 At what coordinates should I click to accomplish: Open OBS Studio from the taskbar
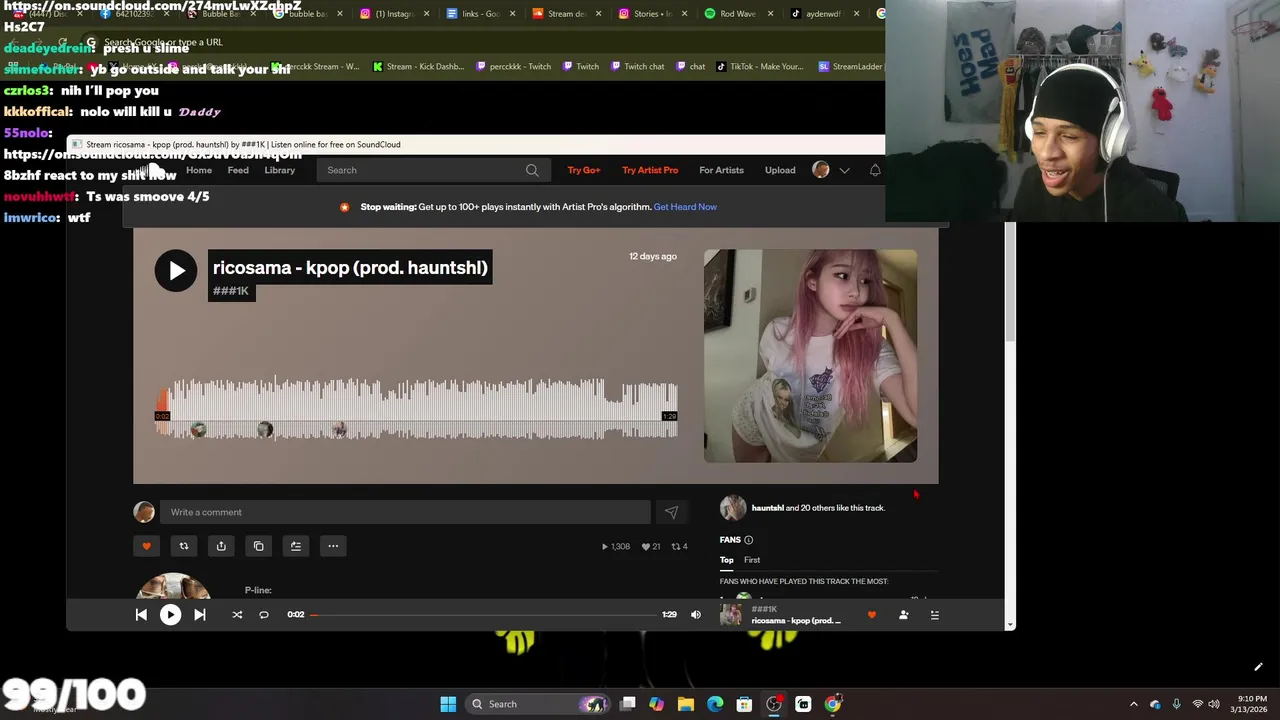tap(774, 704)
